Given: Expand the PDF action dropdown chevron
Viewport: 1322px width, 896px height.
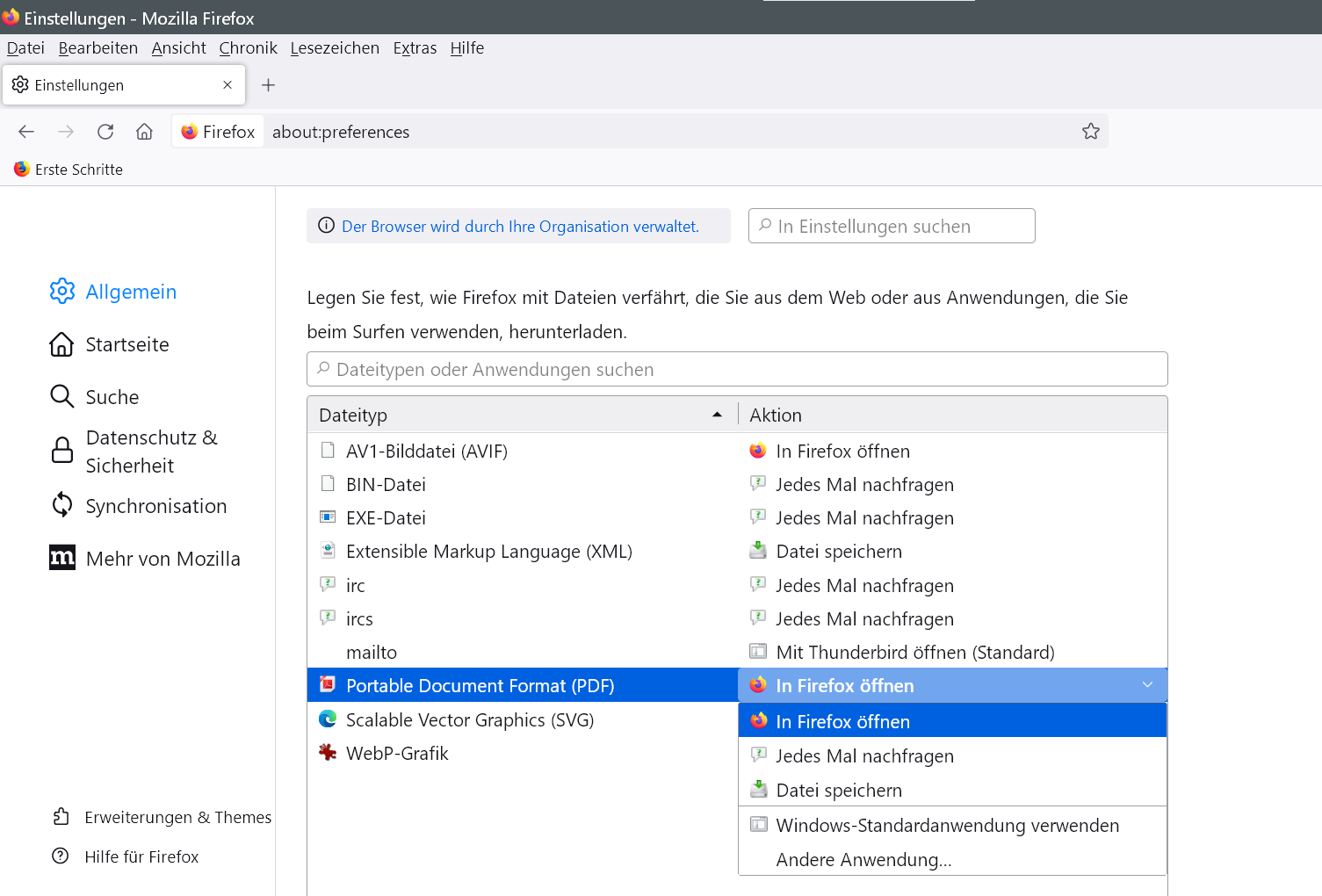Looking at the screenshot, I should pos(1147,685).
